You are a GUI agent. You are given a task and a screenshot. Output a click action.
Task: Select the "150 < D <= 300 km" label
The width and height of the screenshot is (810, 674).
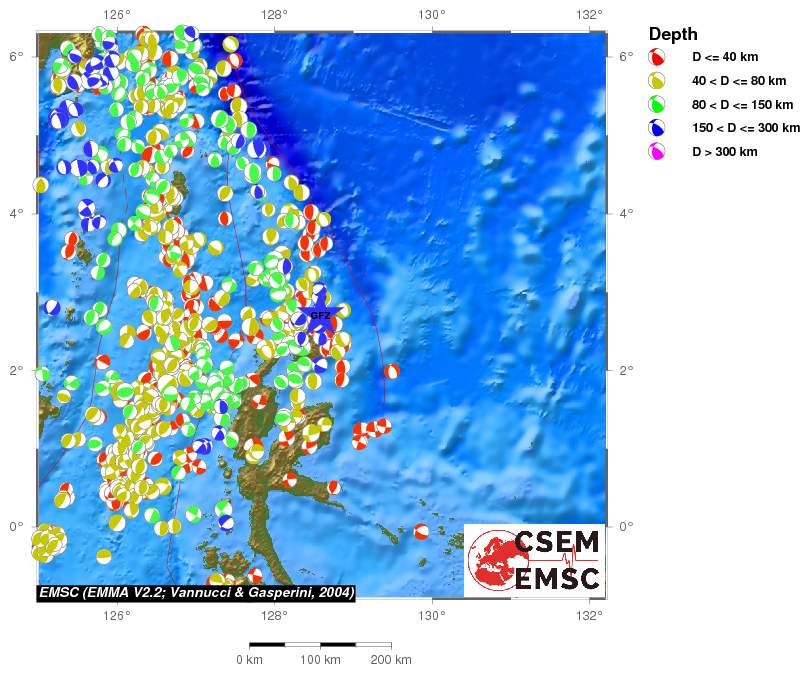pos(746,128)
